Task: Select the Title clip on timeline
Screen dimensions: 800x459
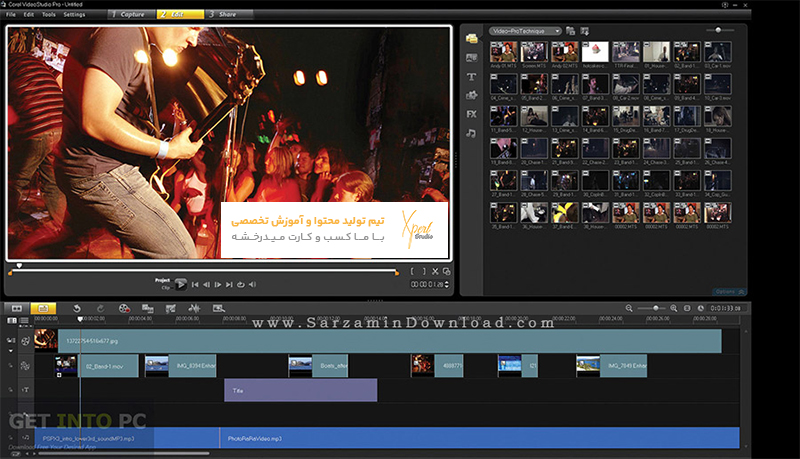Action: [x=301, y=390]
